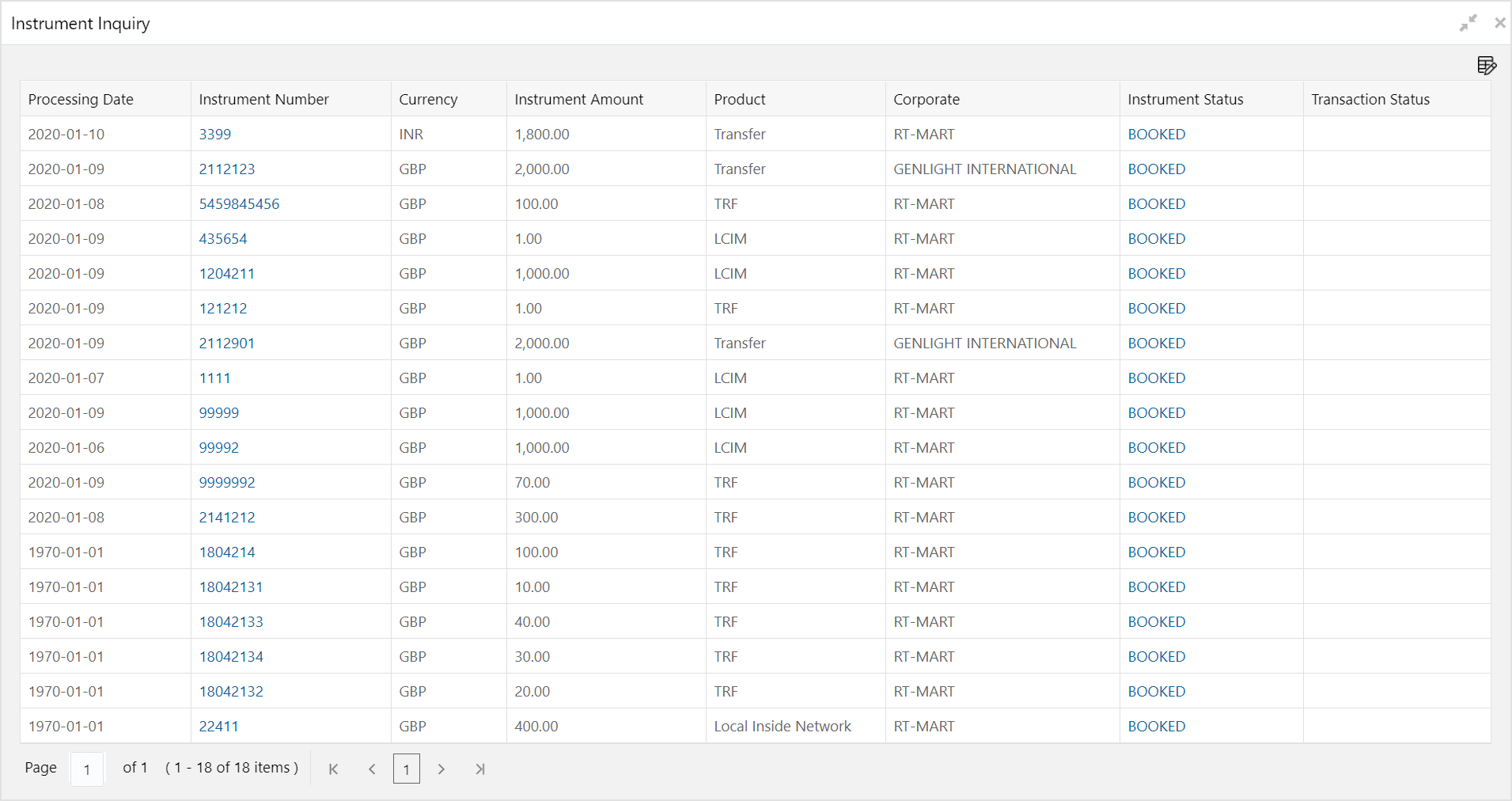The height and width of the screenshot is (801, 1512).
Task: Click the next page arrow
Action: pyautogui.click(x=441, y=769)
